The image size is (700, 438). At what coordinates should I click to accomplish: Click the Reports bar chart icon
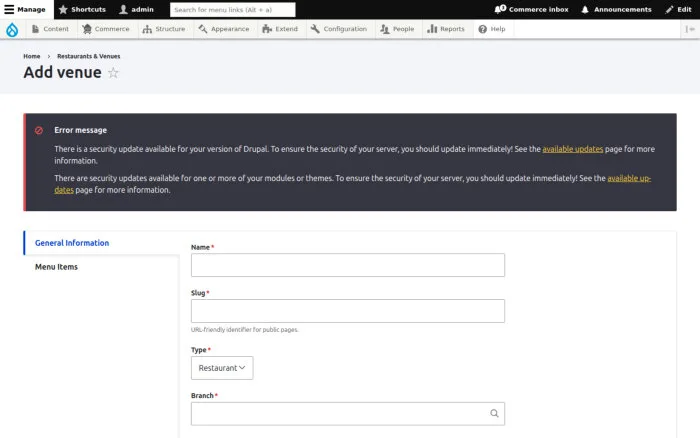coord(432,29)
